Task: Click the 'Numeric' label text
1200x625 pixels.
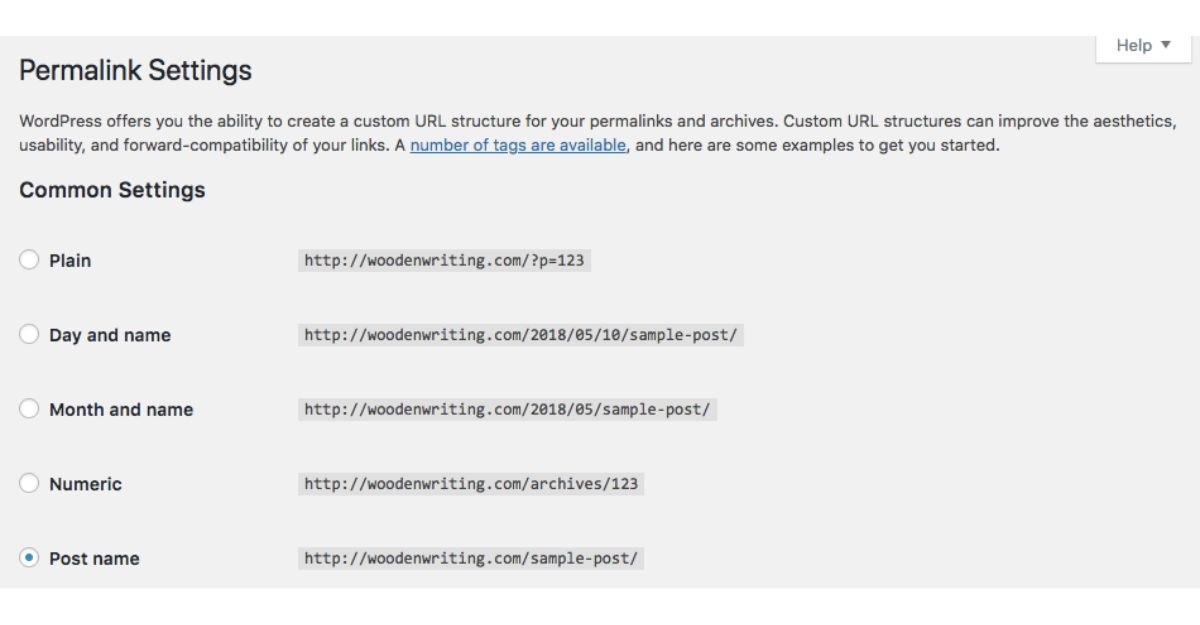Action: click(x=85, y=484)
